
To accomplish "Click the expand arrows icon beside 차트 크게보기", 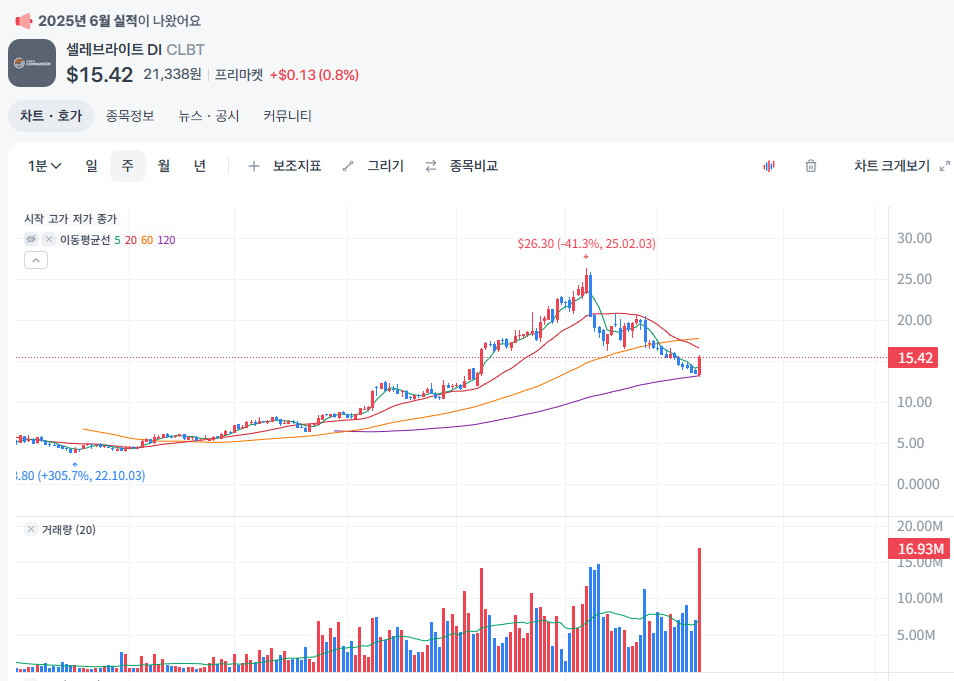I will point(945,166).
